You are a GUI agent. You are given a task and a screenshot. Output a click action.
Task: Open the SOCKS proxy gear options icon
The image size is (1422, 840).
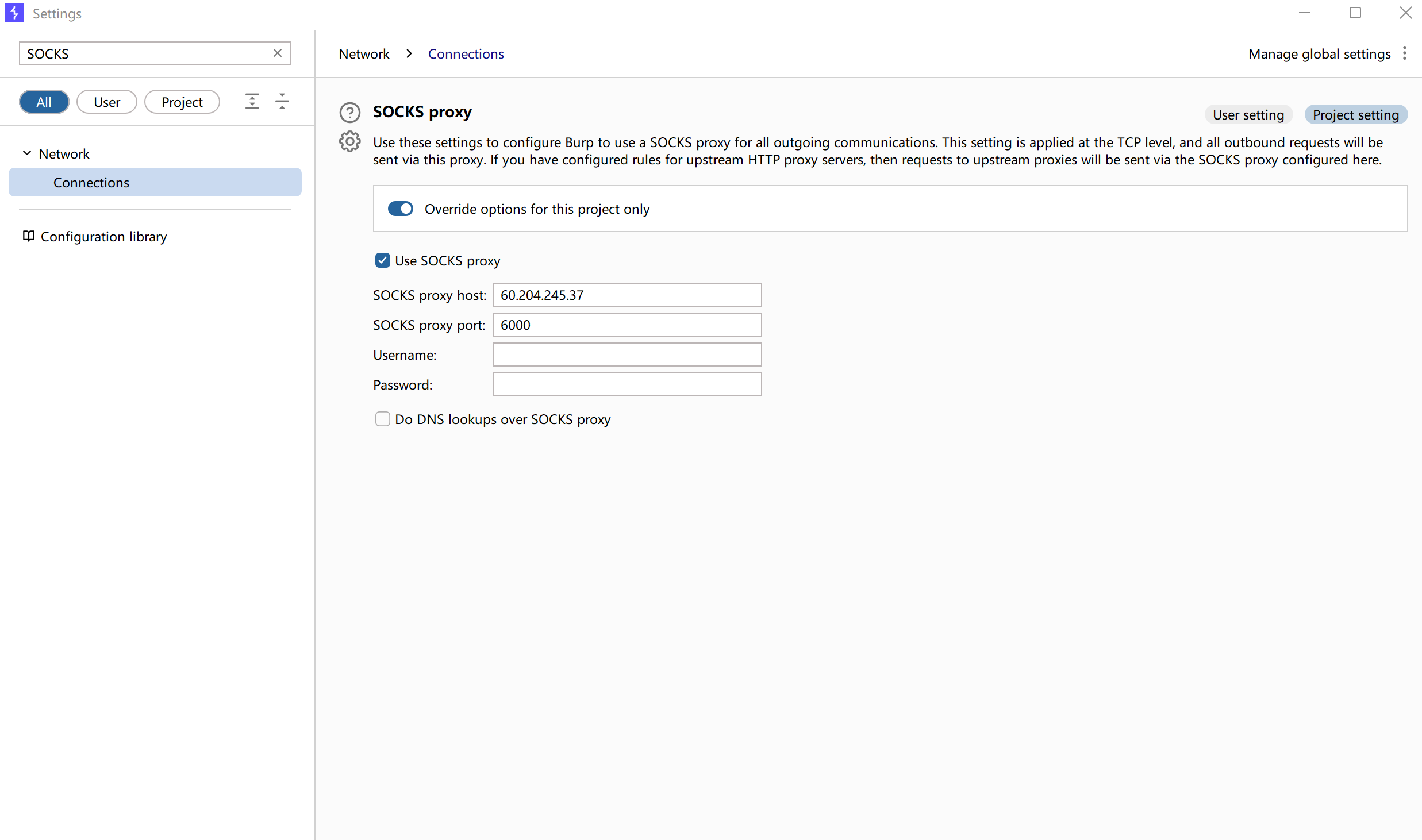(x=349, y=141)
